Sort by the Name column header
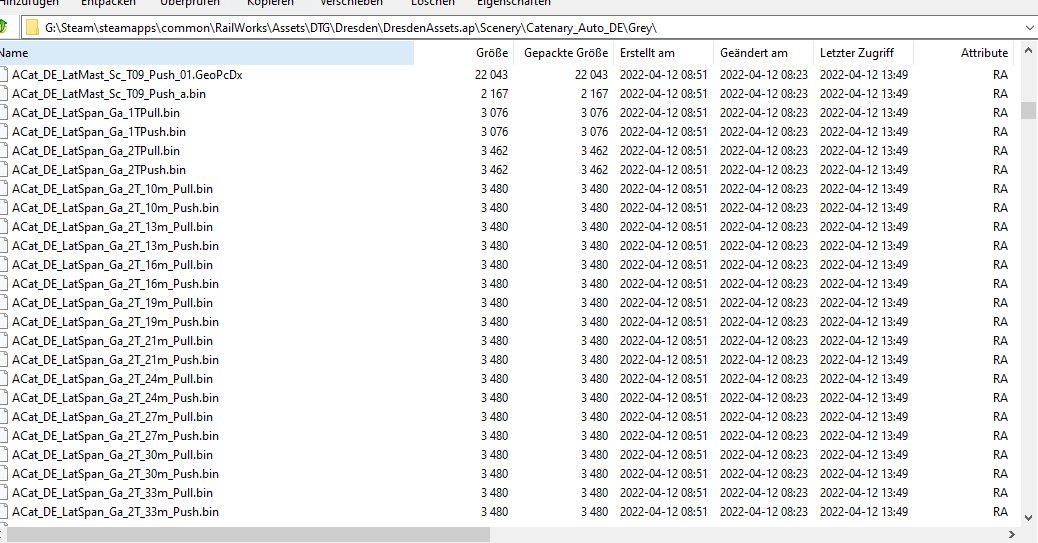Viewport: 1038px width, 543px height. tap(207, 53)
